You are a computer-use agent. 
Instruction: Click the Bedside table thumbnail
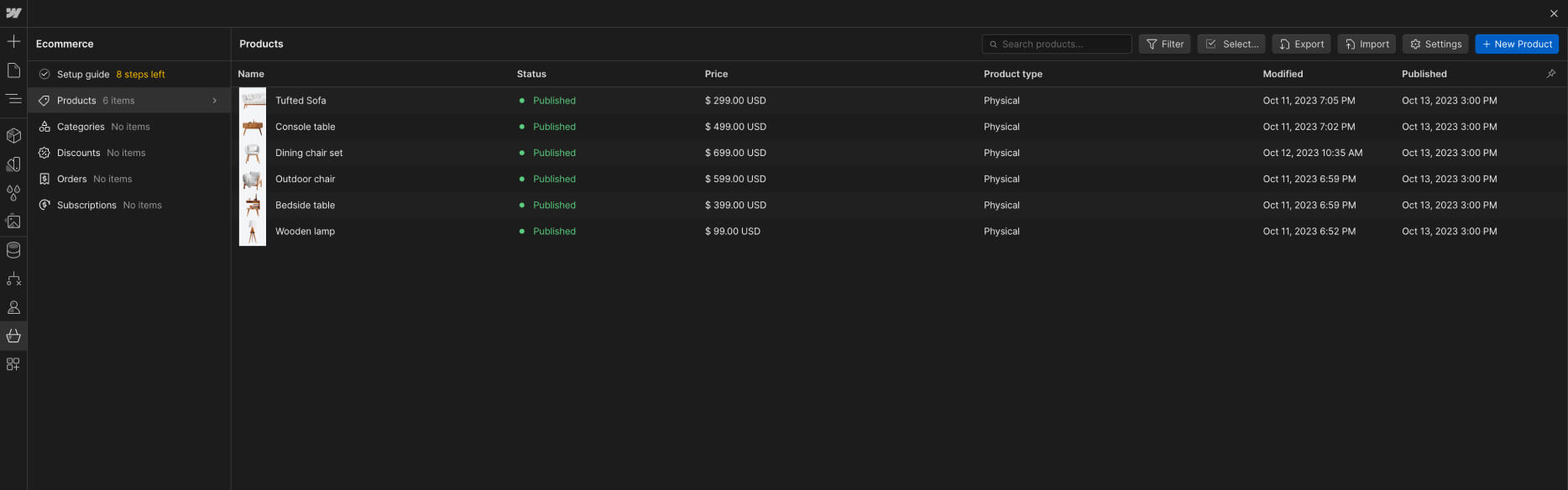[x=253, y=205]
